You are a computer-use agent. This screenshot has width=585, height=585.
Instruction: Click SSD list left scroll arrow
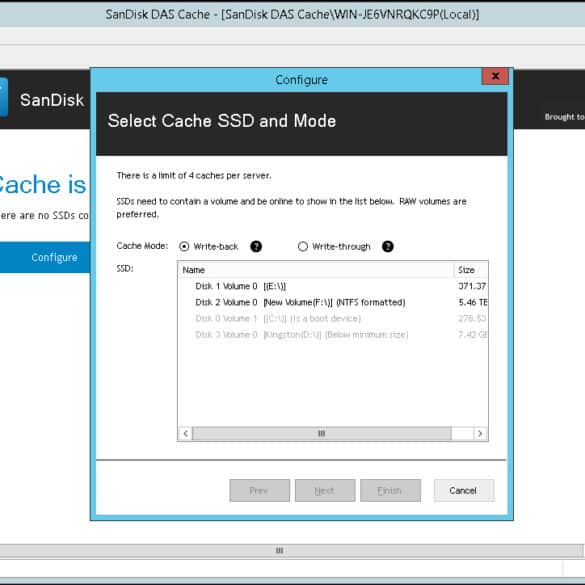[x=185, y=434]
